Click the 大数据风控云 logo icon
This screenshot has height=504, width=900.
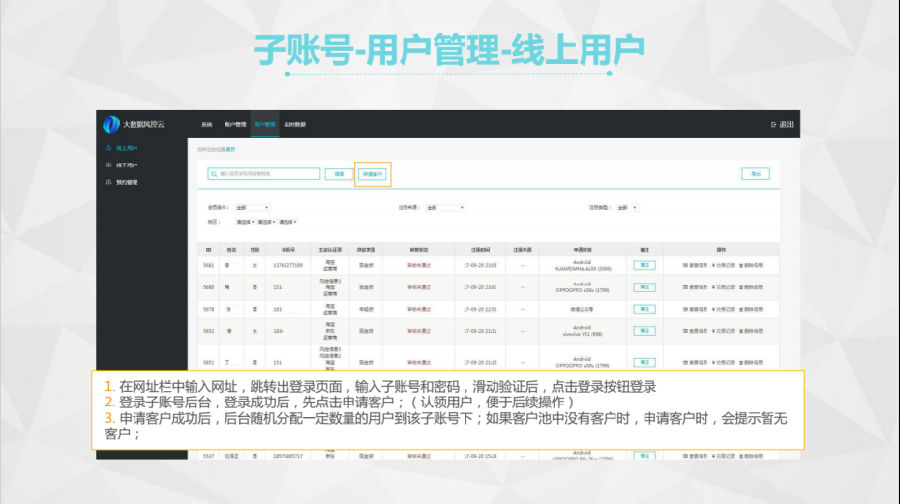point(112,124)
